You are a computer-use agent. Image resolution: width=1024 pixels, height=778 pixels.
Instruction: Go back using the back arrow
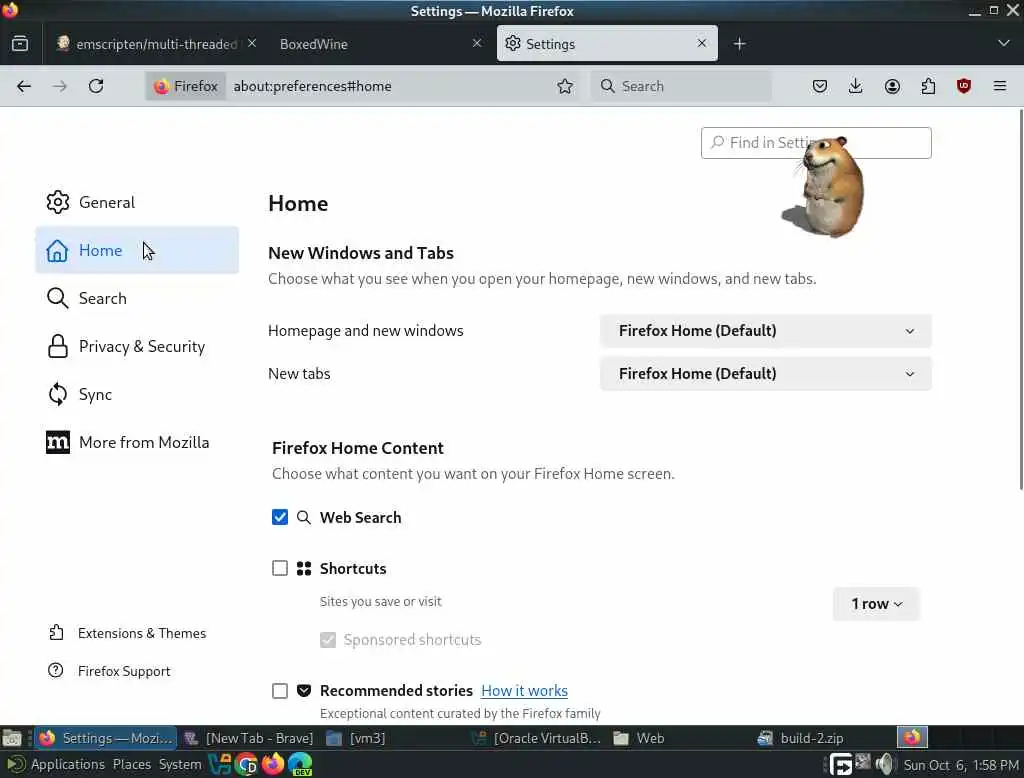click(24, 86)
